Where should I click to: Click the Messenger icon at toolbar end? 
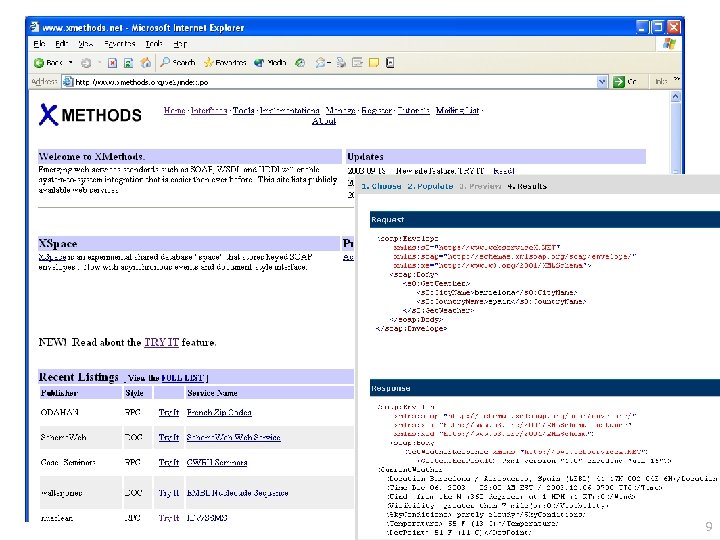click(390, 62)
